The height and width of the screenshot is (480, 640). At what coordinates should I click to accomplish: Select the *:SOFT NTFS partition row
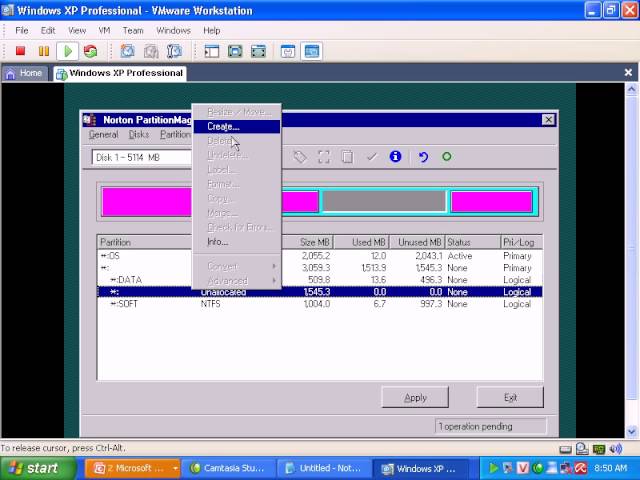320,304
